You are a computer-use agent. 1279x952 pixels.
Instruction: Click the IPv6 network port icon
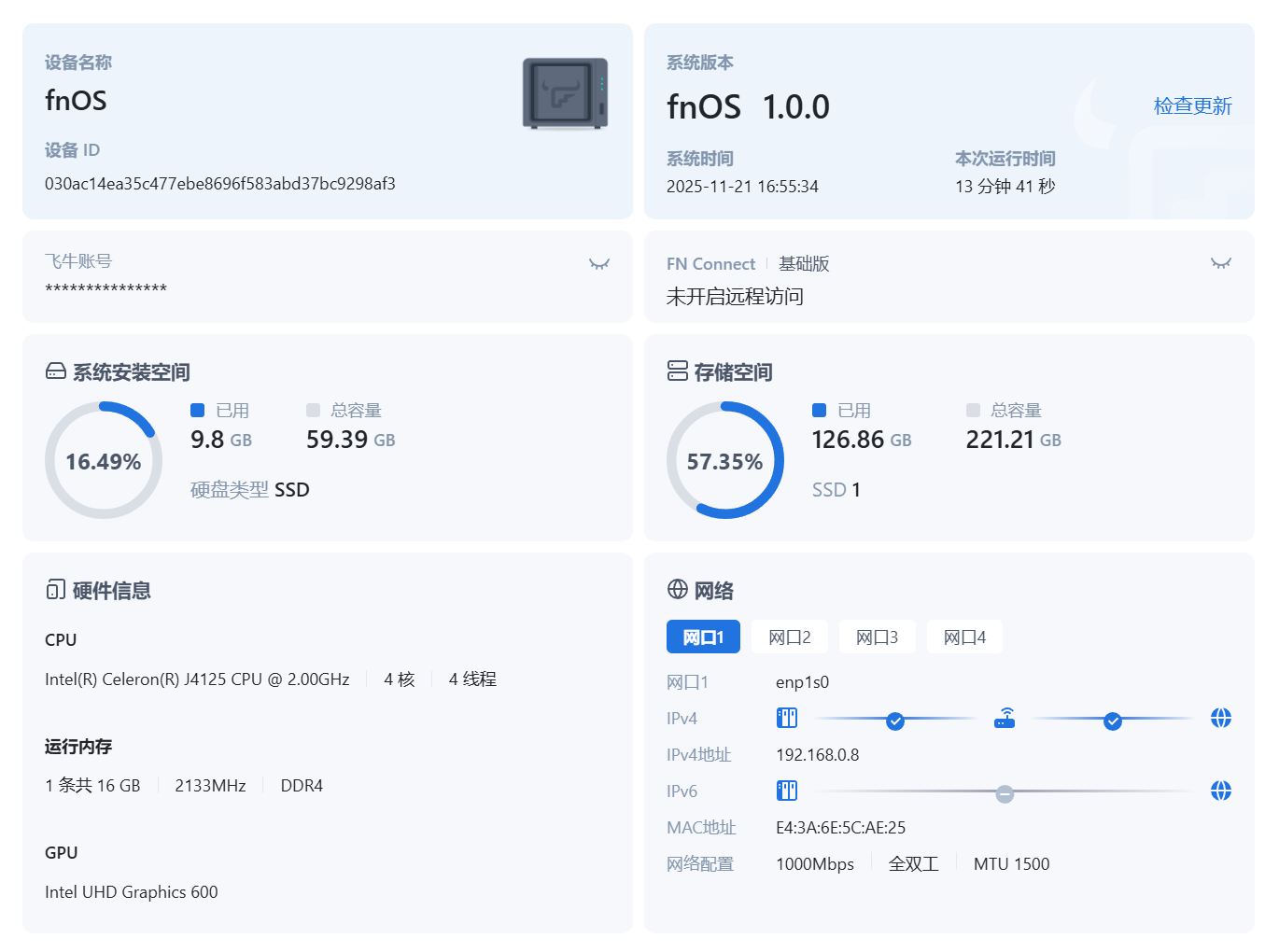[x=787, y=791]
